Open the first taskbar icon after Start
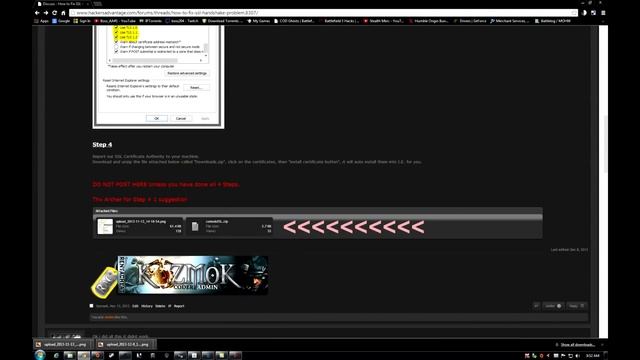640x360 pixels. (x=56, y=356)
